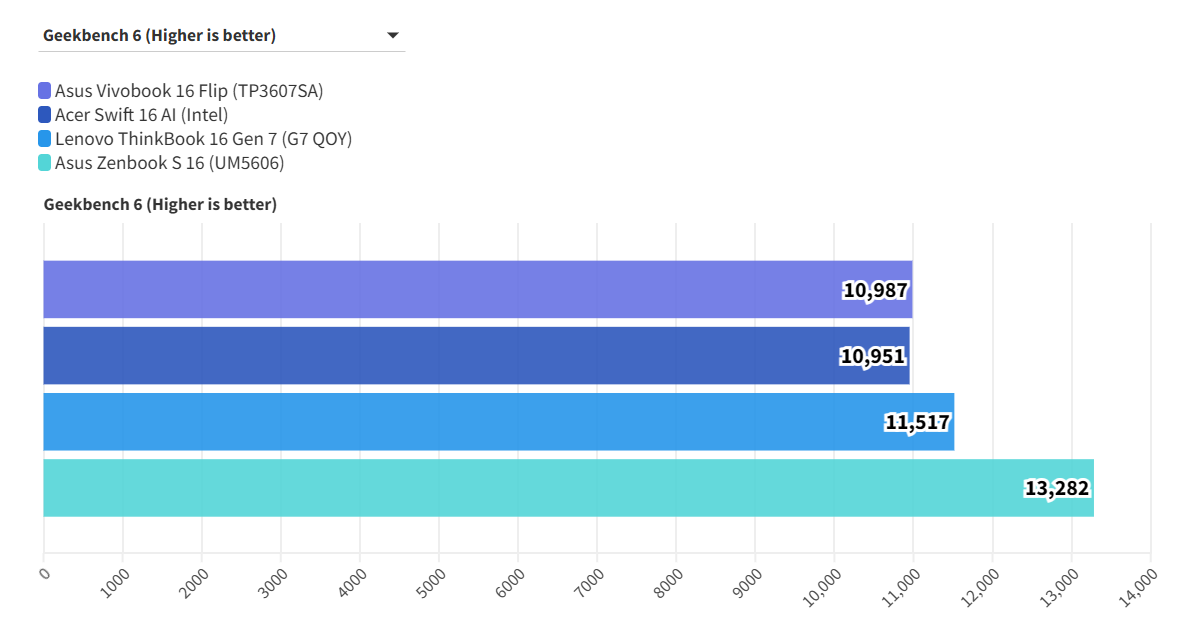Screen dimensions: 1191x621
Task: Toggle the Asus Vivobook 16 Flip (TP3607SA) legend label
Action: [x=189, y=91]
